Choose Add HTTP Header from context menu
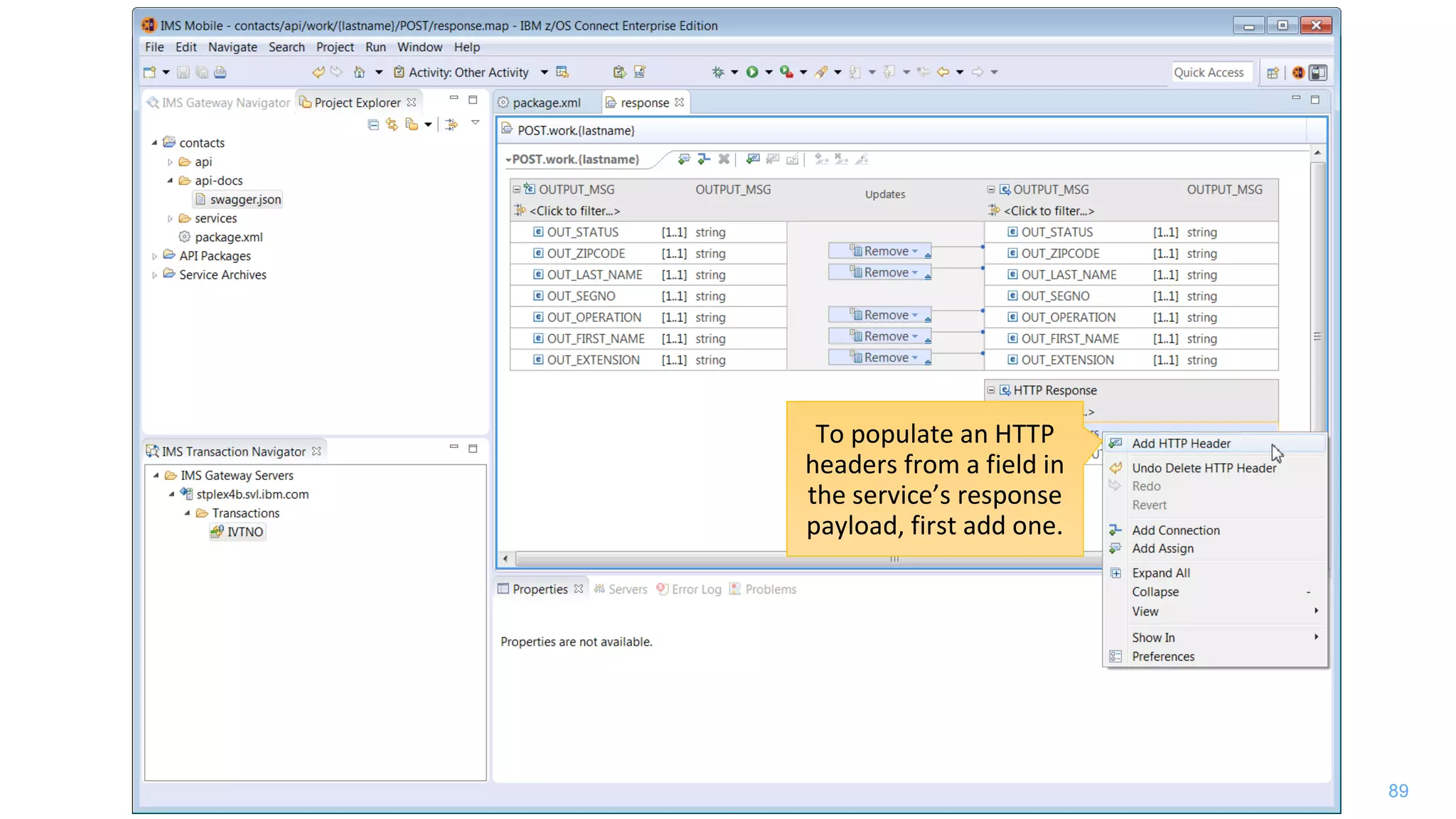 point(1214,444)
